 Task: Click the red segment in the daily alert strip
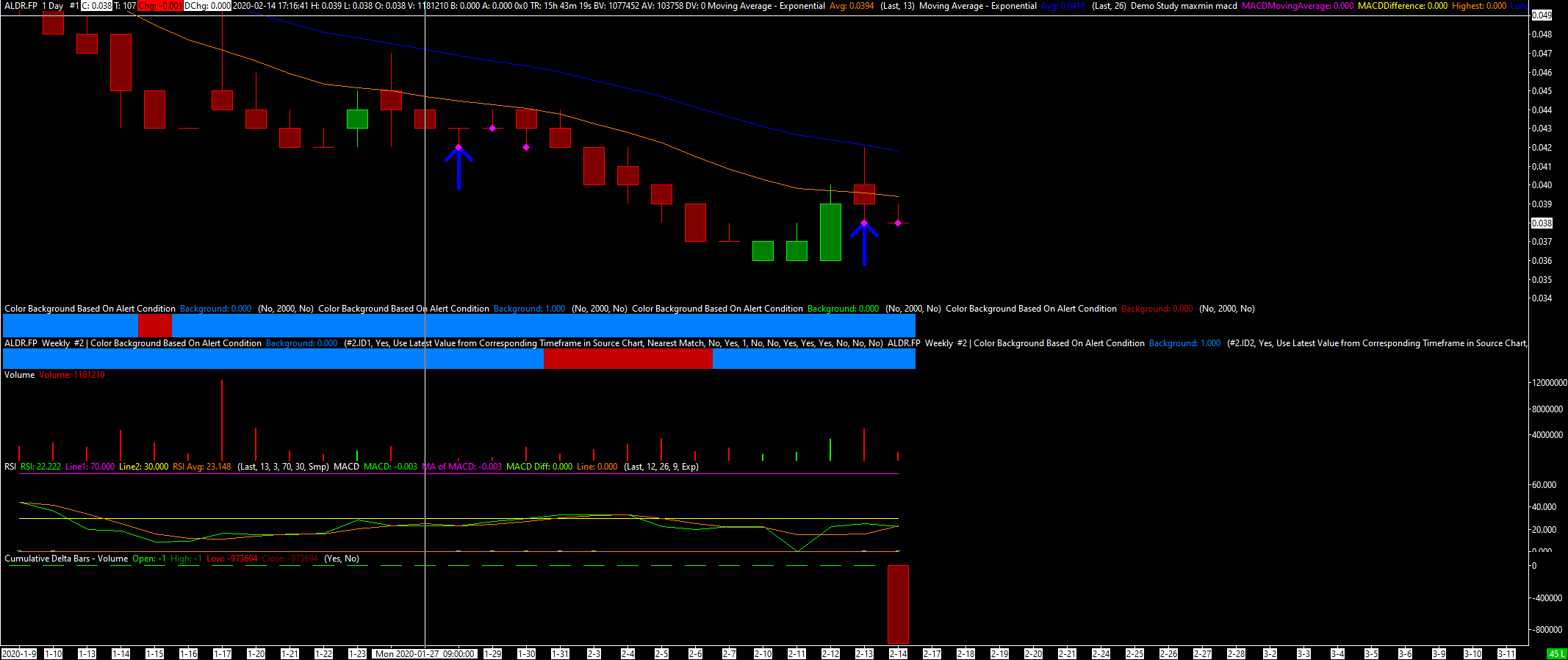point(154,326)
